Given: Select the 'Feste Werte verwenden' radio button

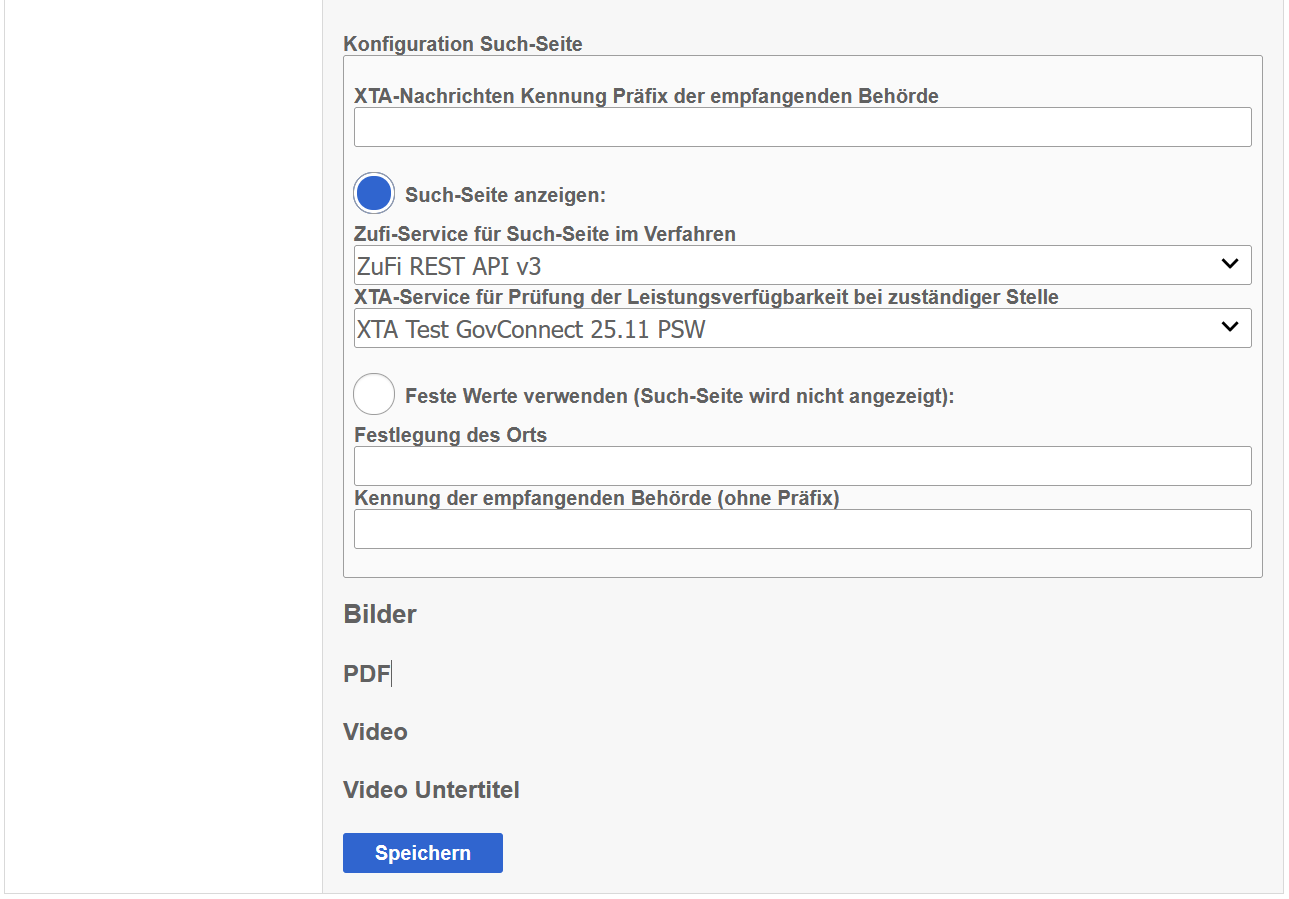Looking at the screenshot, I should point(374,395).
